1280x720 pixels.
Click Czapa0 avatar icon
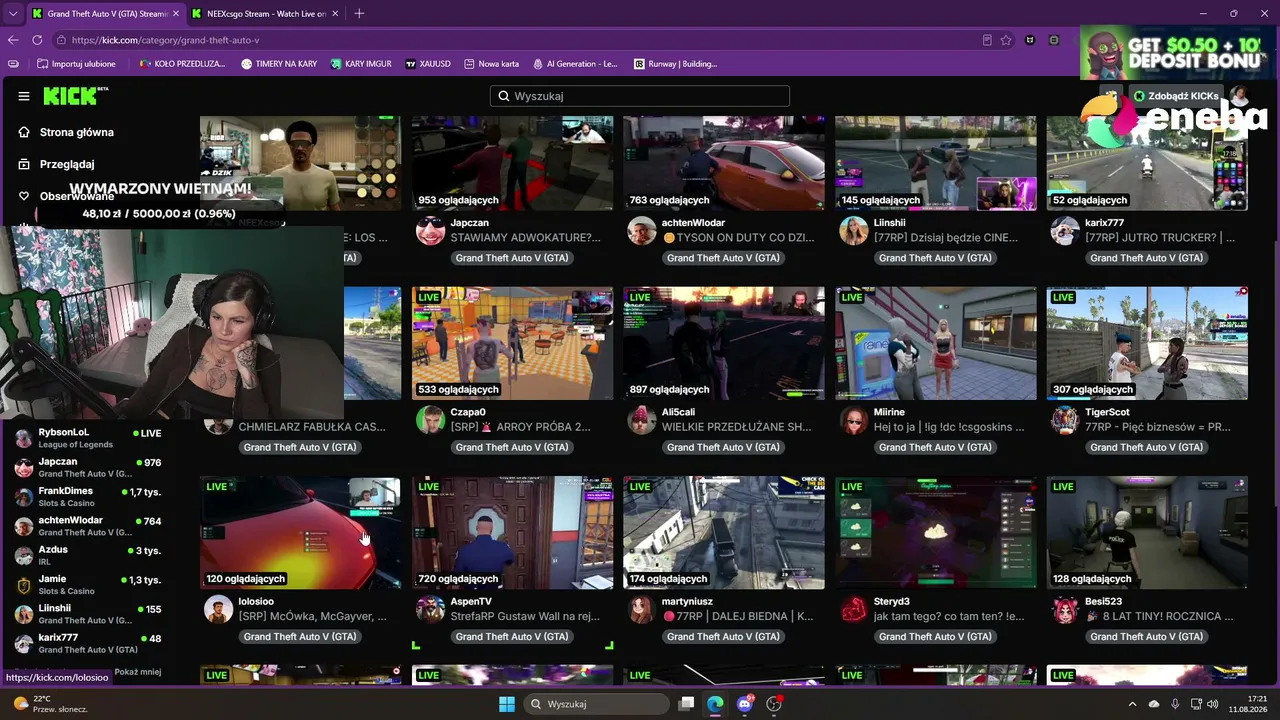[x=430, y=420]
